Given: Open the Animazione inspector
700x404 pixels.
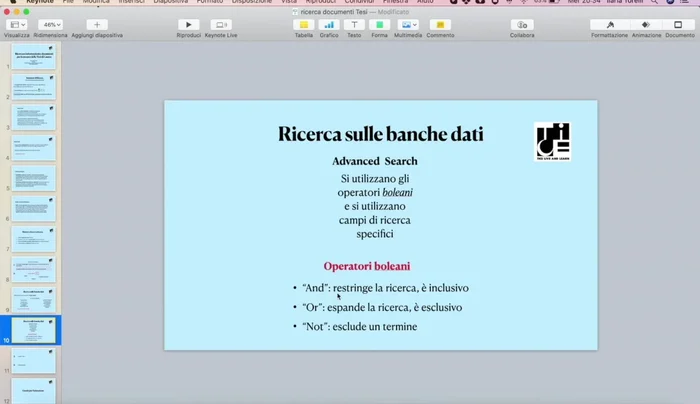Looking at the screenshot, I should [x=646, y=25].
